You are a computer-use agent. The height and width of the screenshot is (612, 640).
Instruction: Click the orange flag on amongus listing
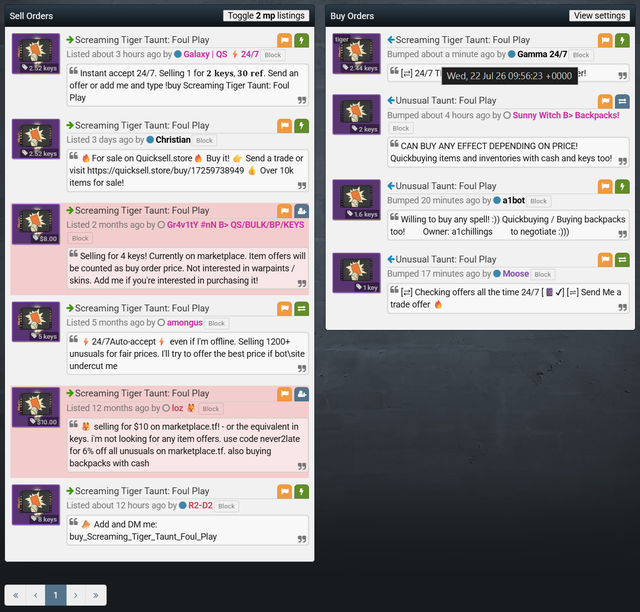coord(284,309)
